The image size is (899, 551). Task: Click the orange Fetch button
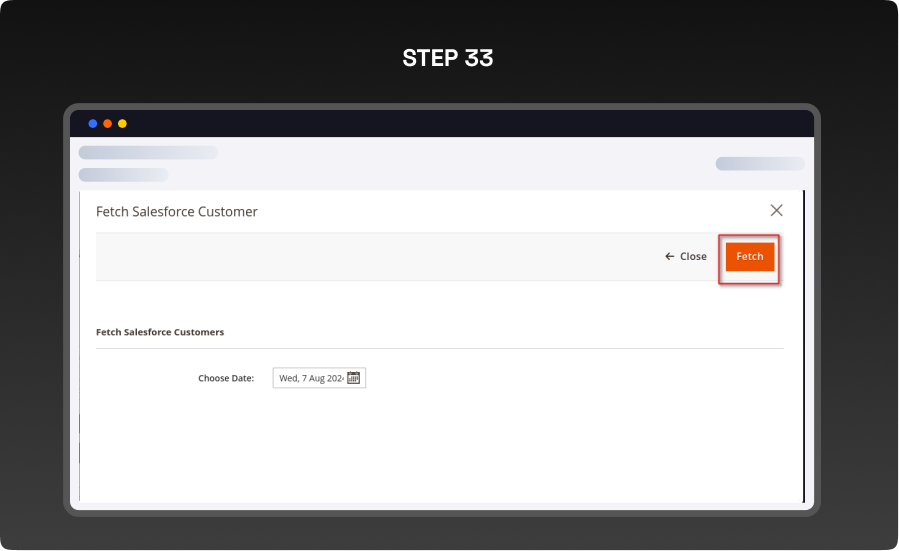pyautogui.click(x=749, y=257)
